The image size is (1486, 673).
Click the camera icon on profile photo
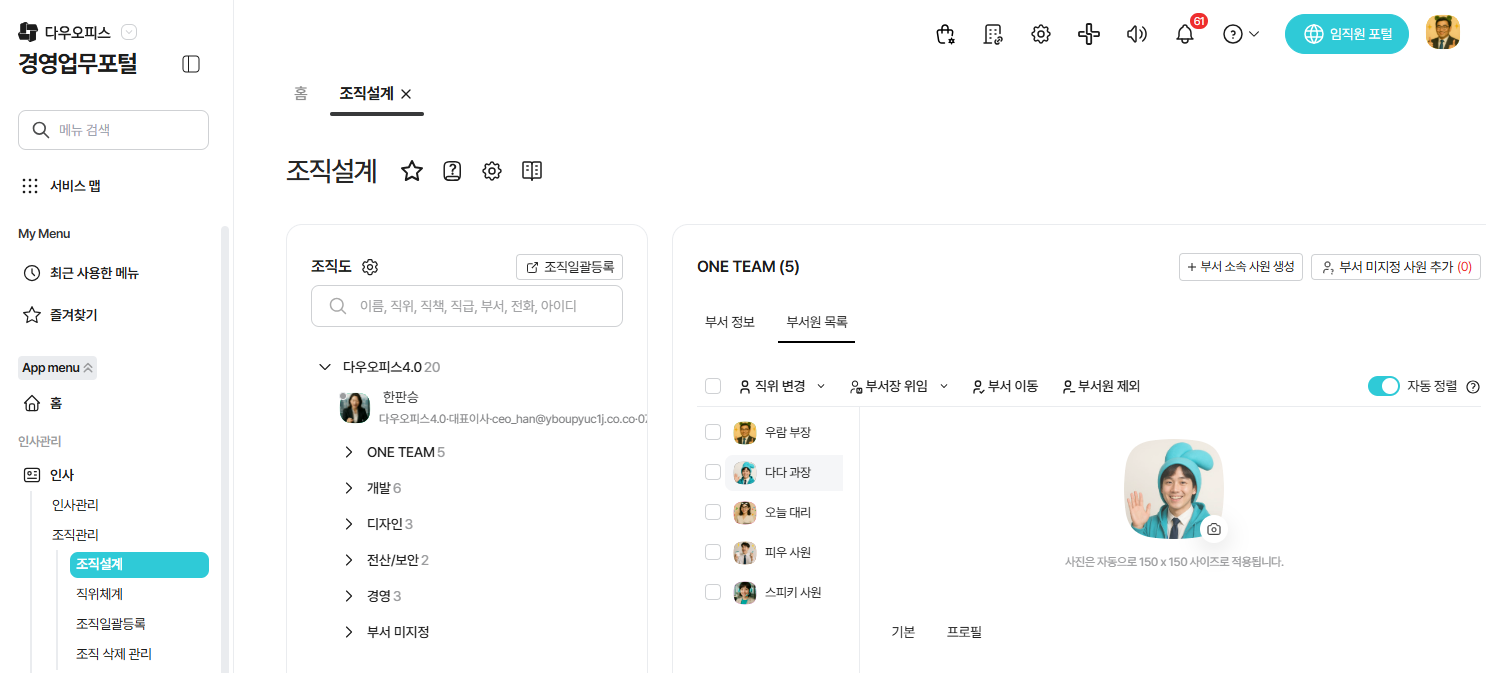1213,529
